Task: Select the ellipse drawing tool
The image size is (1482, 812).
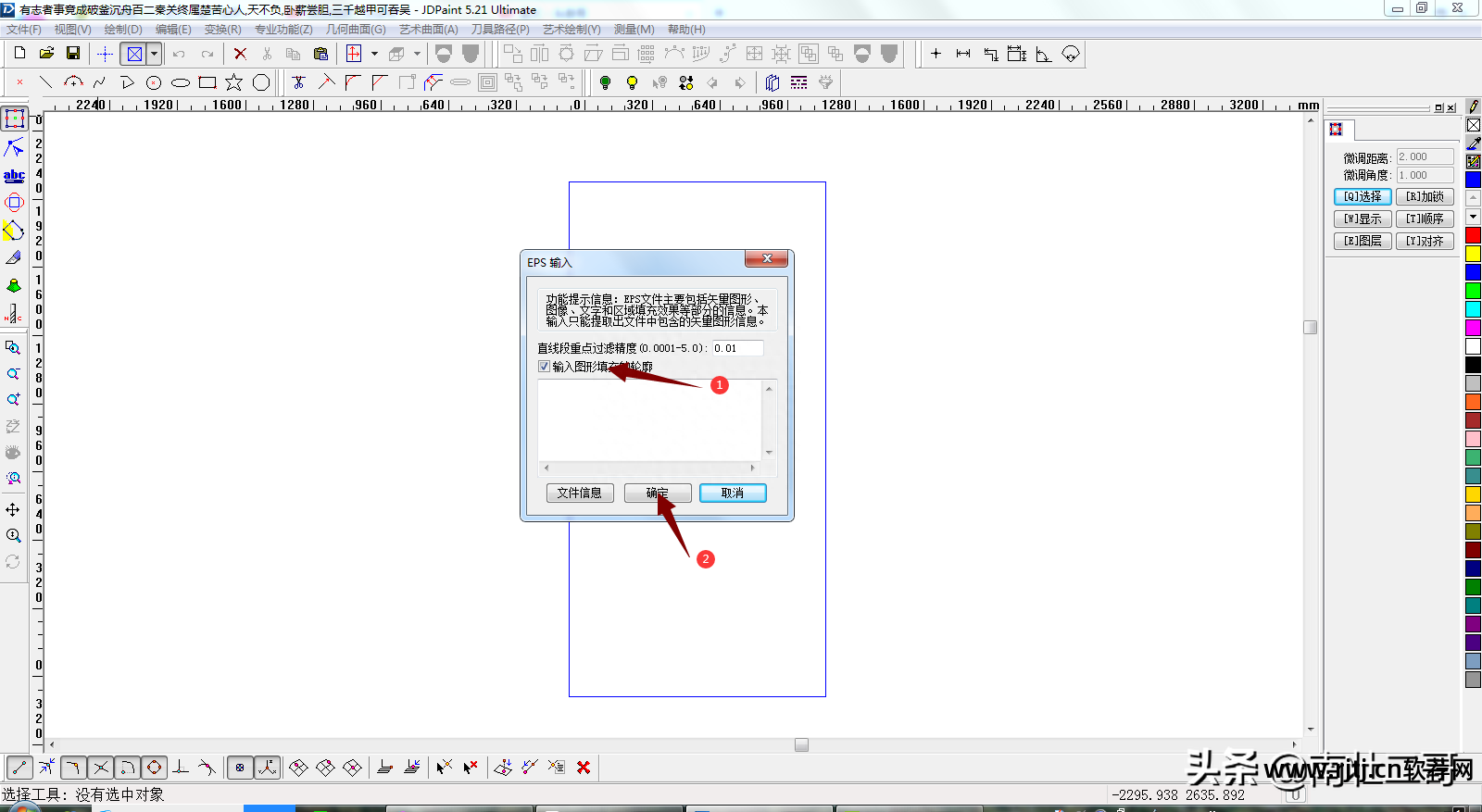Action: point(181,82)
